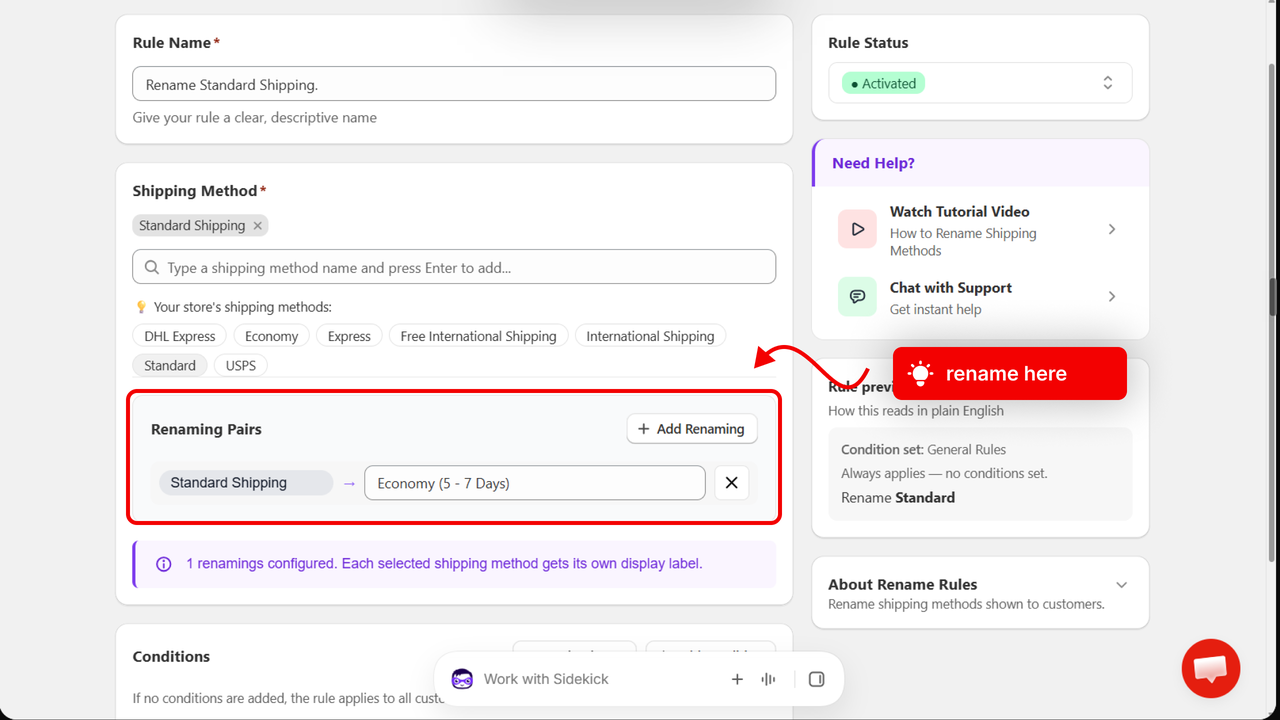Viewport: 1280px width, 720px height.
Task: Click 'How this reads in plain English' text
Action: click(x=916, y=411)
